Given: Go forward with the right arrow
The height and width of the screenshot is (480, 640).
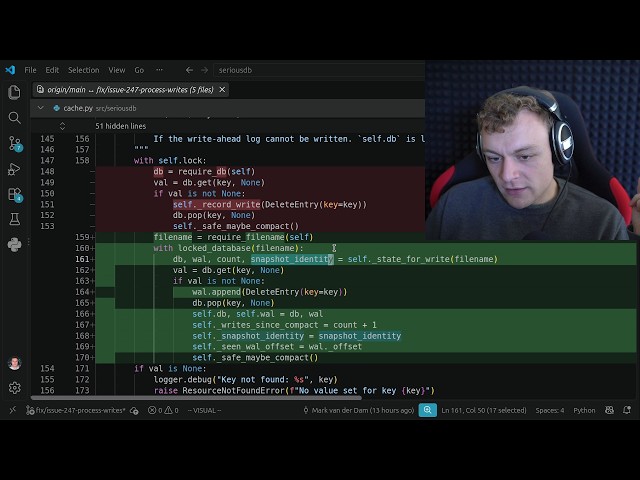Looking at the screenshot, I should coord(204,70).
